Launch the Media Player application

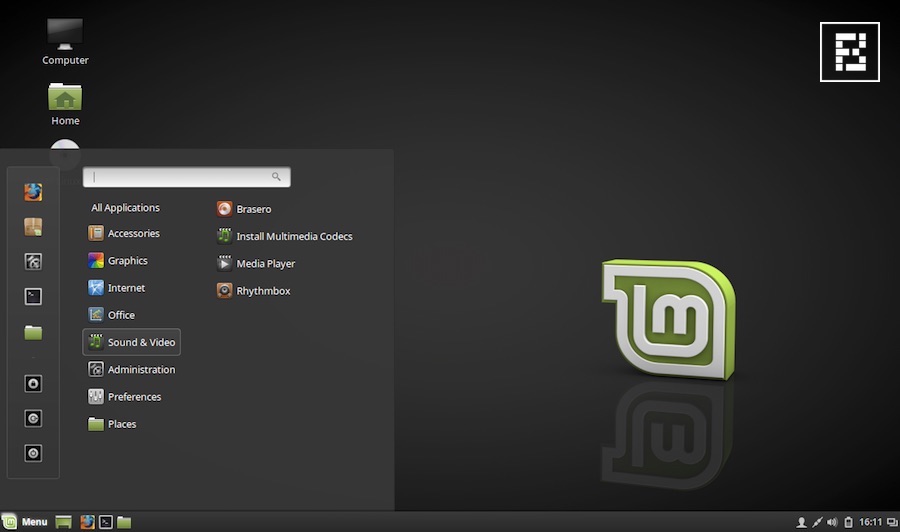(256, 263)
